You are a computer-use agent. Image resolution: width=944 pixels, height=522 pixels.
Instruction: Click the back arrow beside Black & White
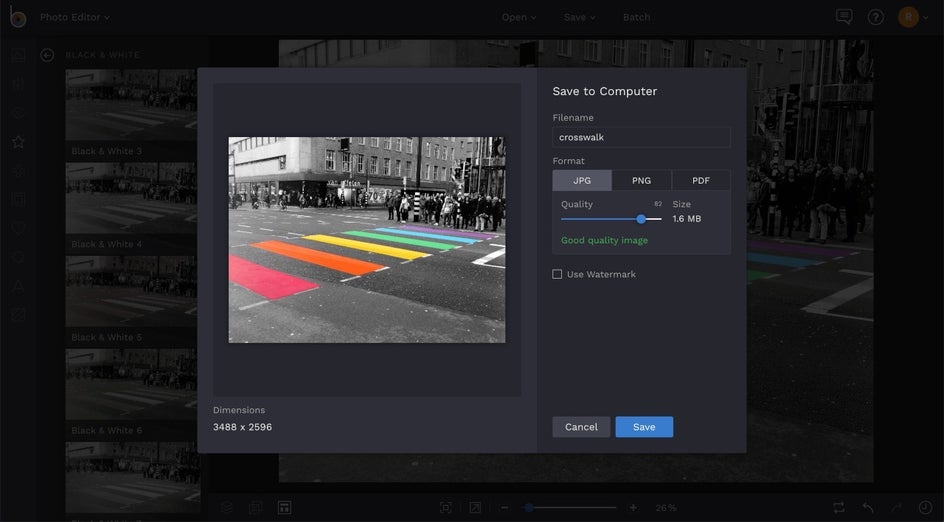click(47, 55)
